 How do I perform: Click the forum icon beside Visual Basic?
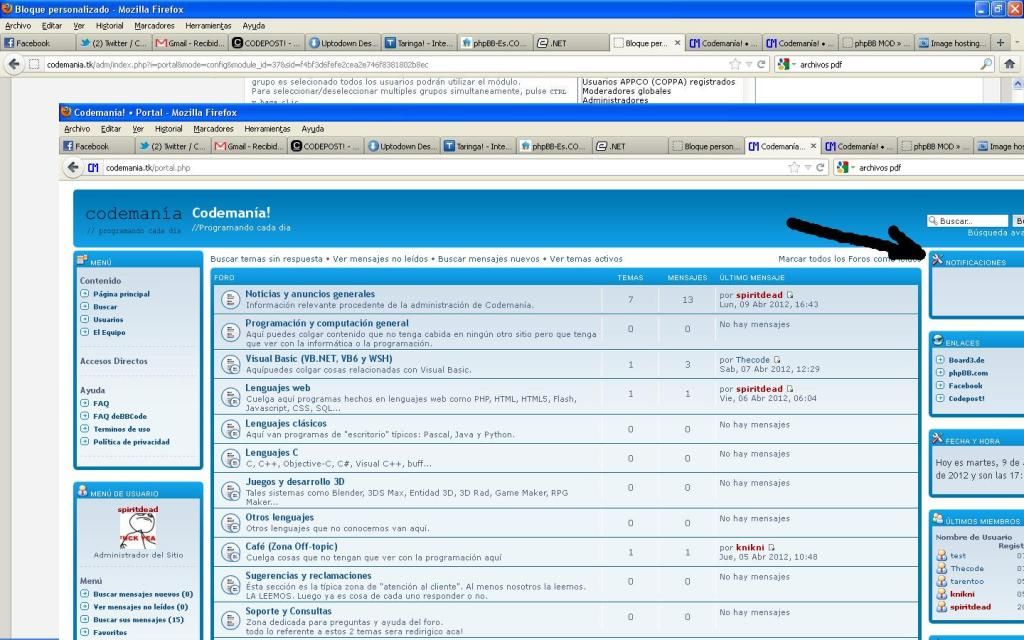click(x=231, y=364)
